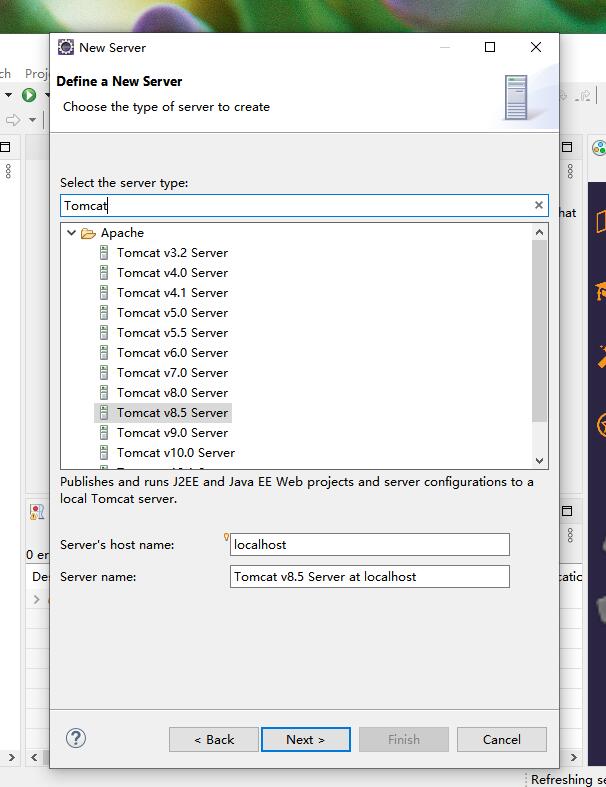606x787 pixels.
Task: Open view menu of left Eclipse panel
Action: coord(8,171)
